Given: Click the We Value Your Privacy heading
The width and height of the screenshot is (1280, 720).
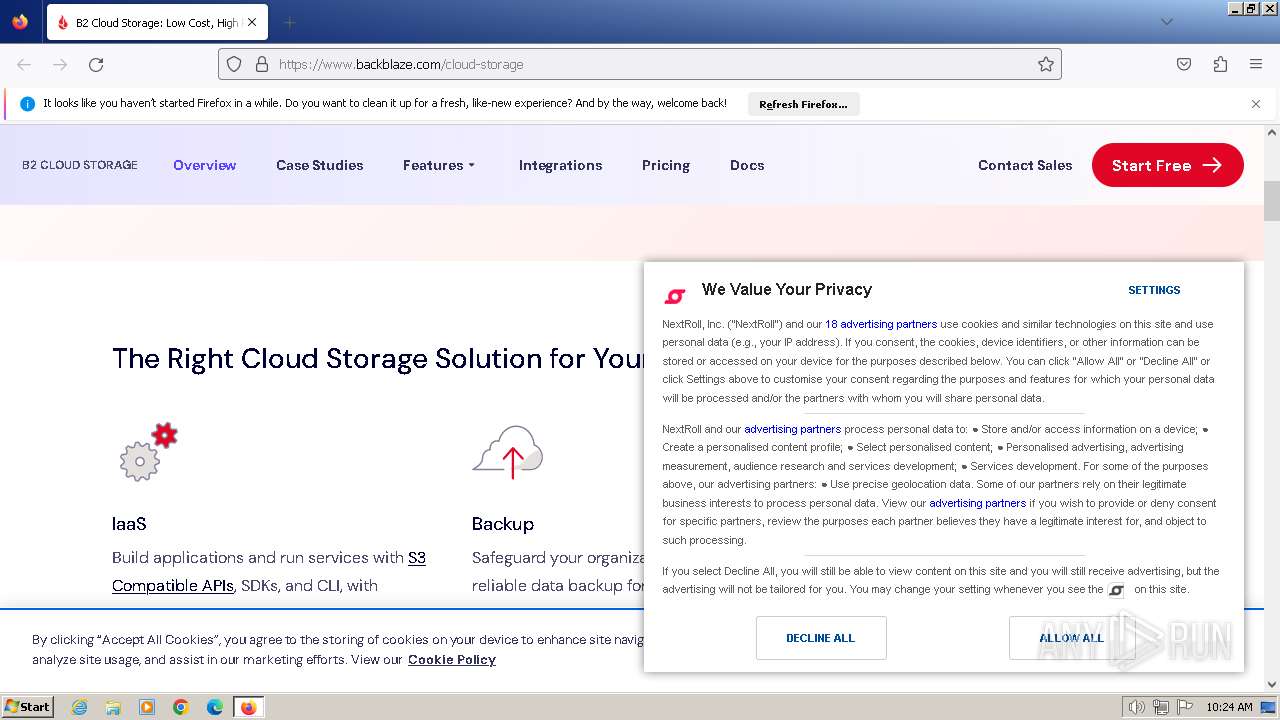Looking at the screenshot, I should pos(787,289).
